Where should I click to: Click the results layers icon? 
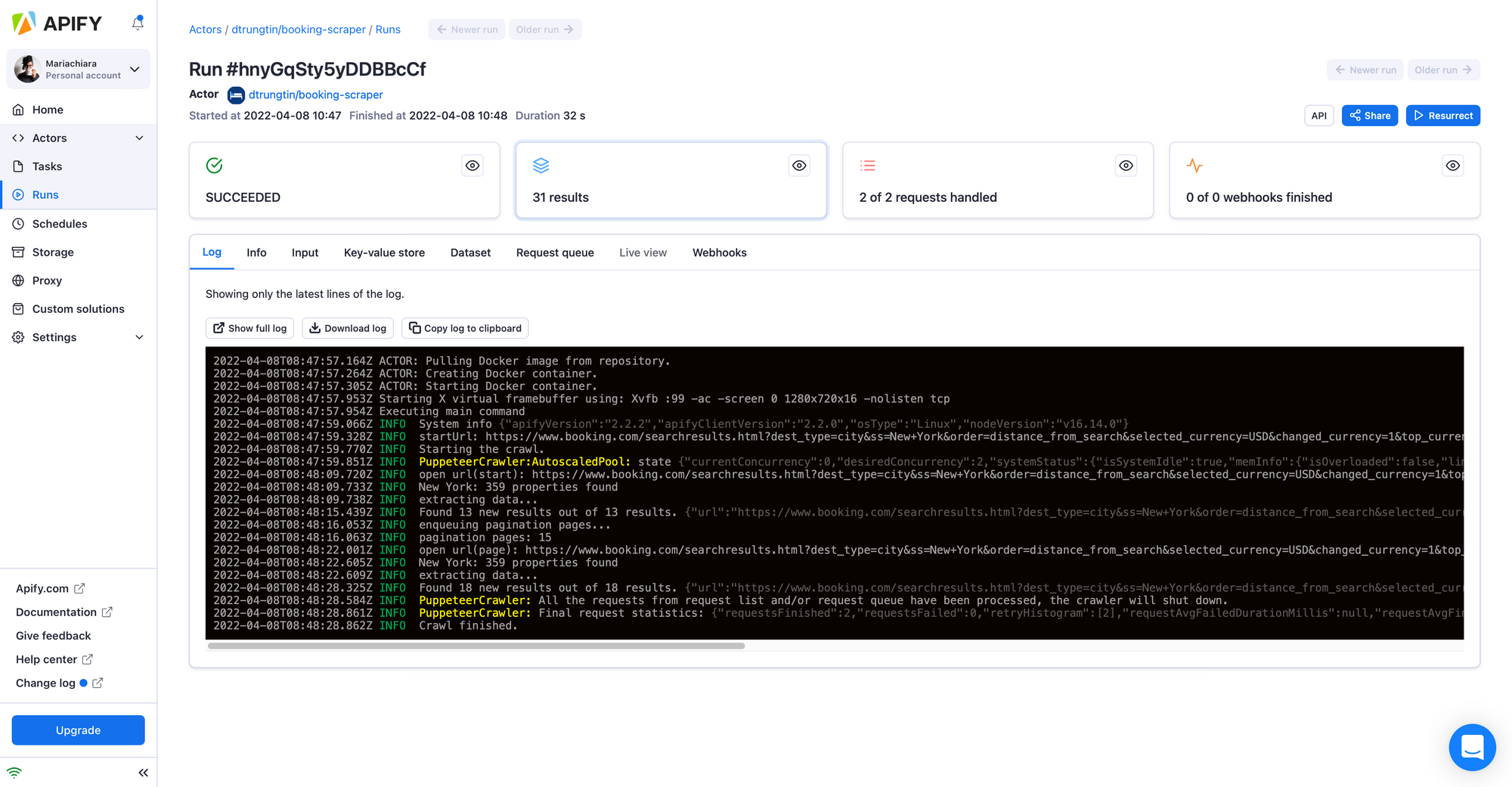coord(541,166)
